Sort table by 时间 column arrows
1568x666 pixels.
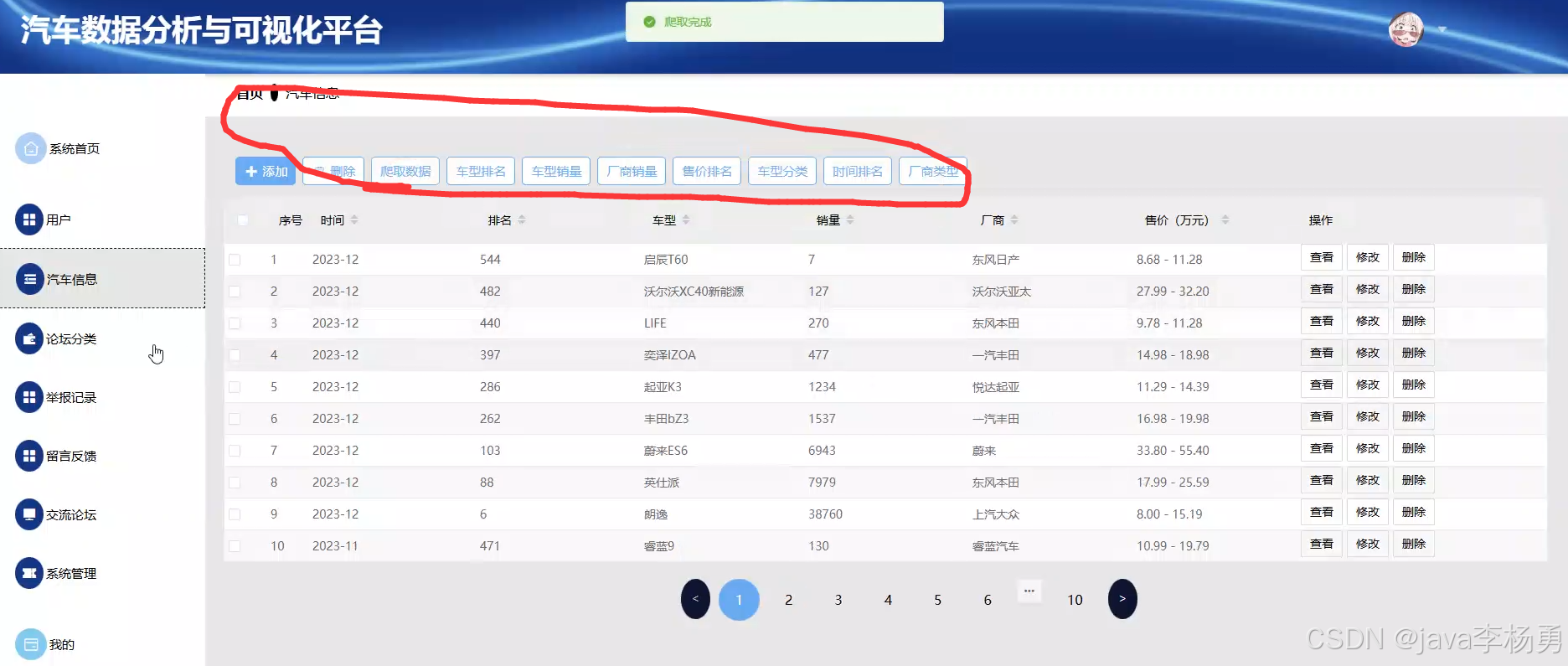pos(354,219)
